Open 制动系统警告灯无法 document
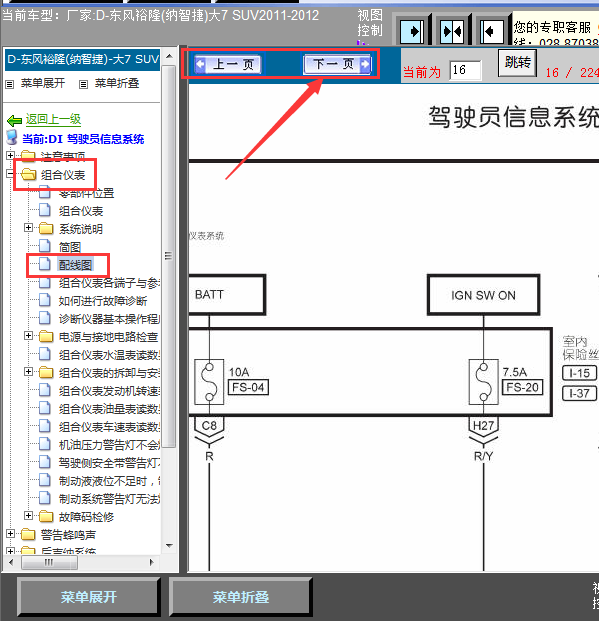This screenshot has height=621, width=599. click(x=109, y=499)
